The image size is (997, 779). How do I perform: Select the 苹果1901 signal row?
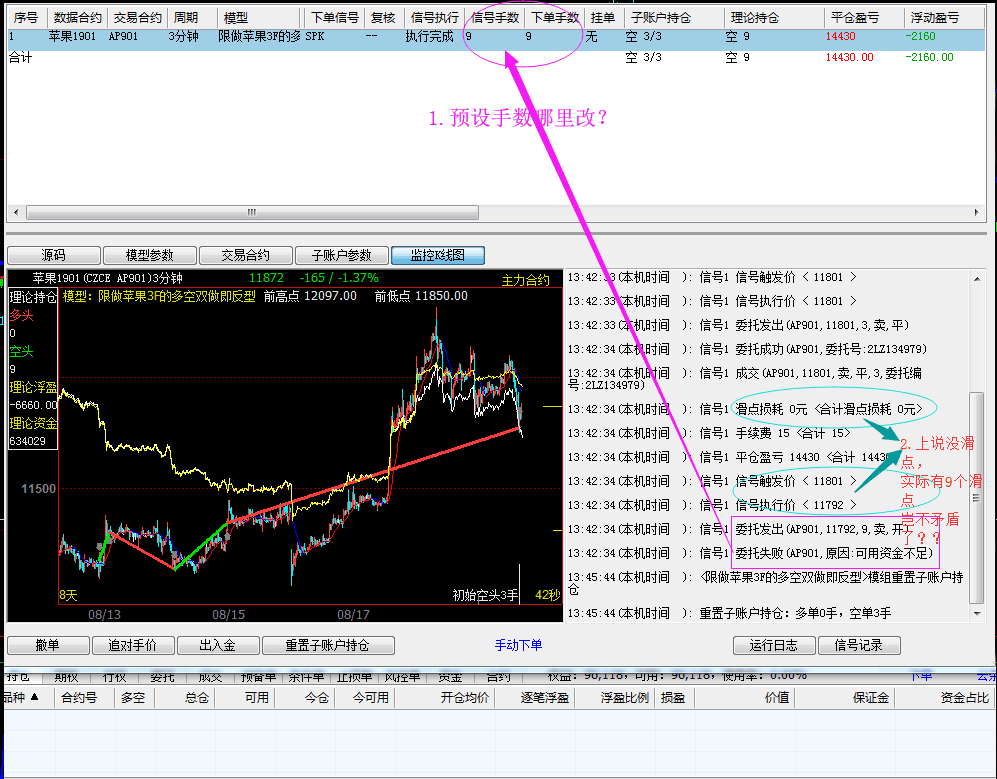tap(300, 37)
